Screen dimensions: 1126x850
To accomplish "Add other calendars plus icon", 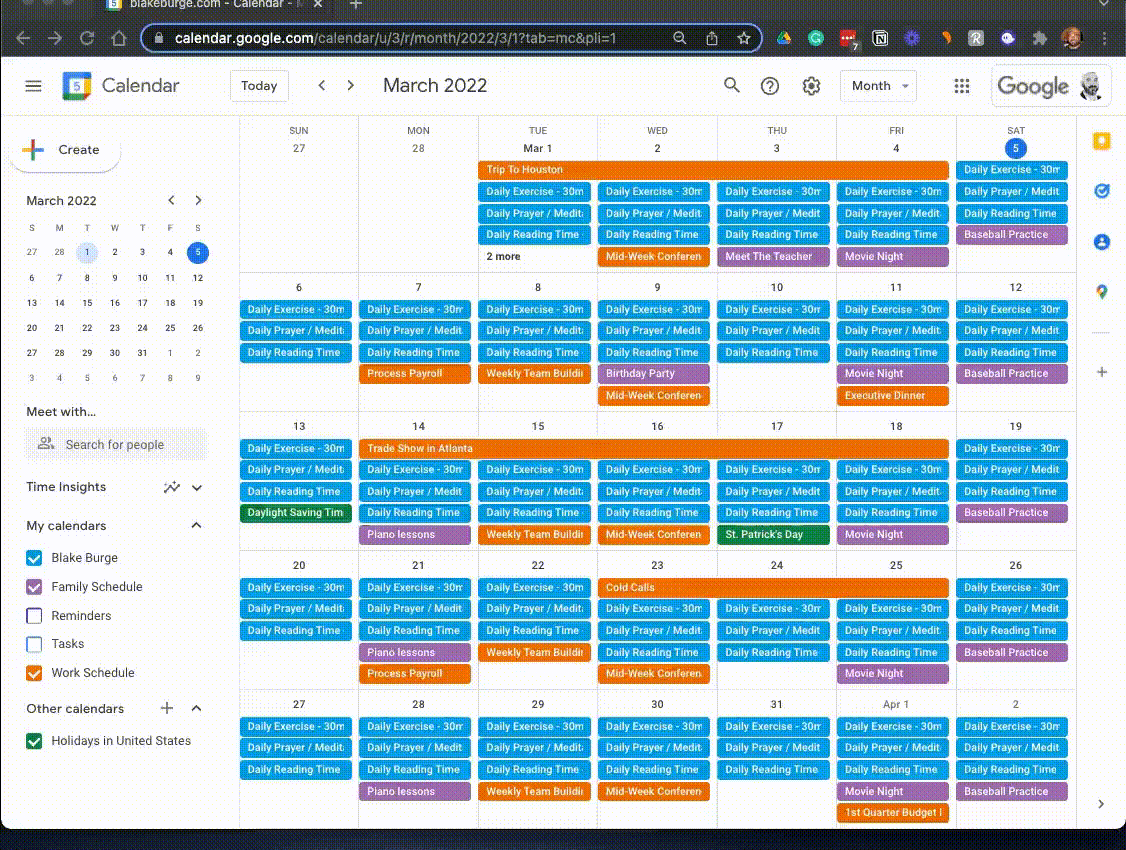I will (167, 709).
